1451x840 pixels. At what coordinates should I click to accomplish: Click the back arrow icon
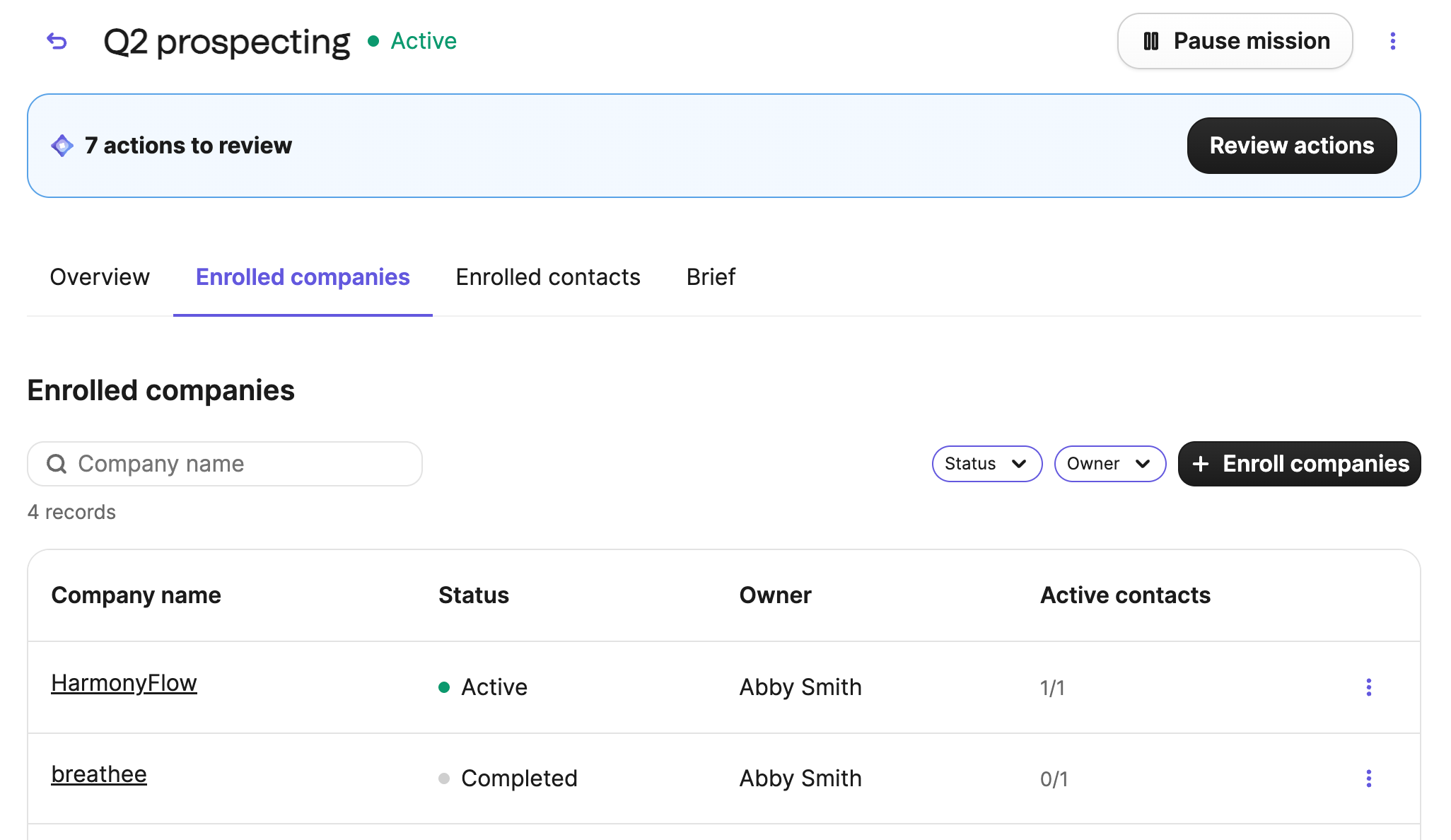point(57,42)
